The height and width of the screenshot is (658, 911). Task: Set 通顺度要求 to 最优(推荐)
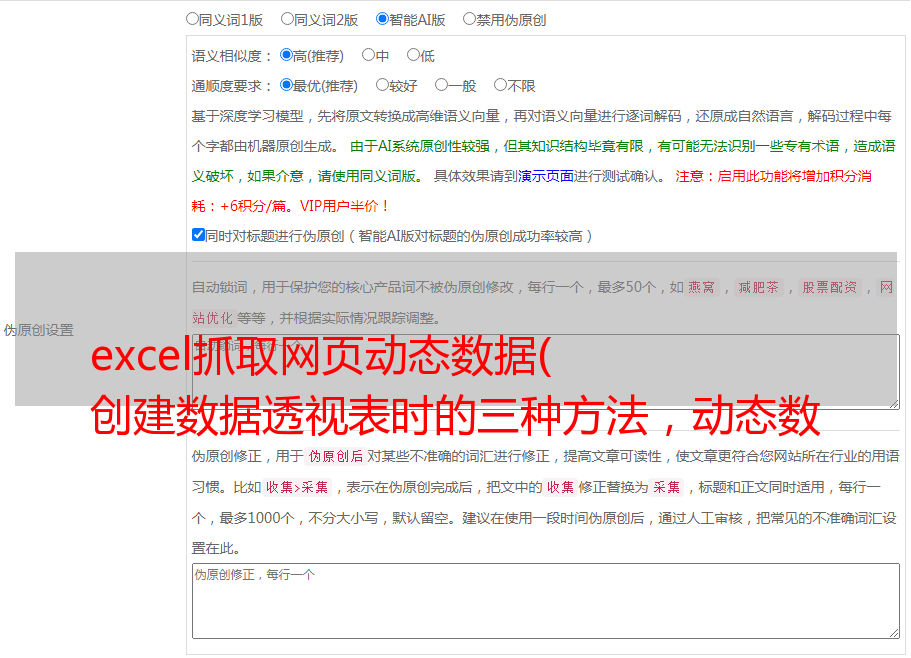tap(286, 85)
